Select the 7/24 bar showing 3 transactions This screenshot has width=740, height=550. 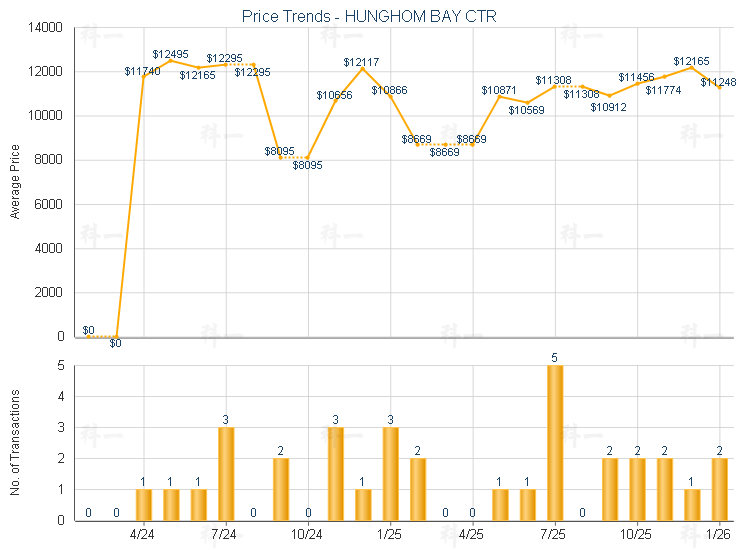click(226, 473)
